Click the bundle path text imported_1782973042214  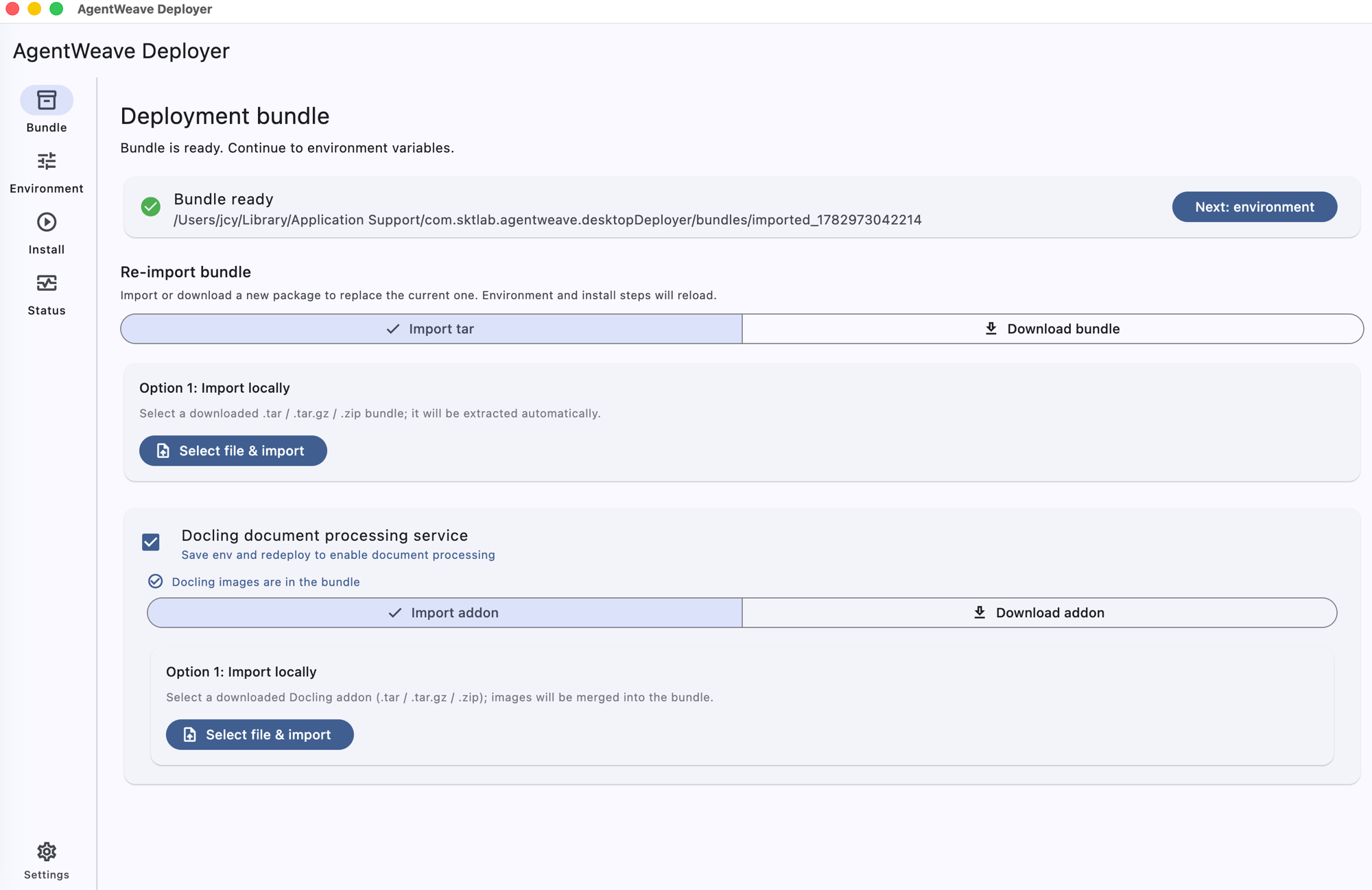tap(547, 220)
